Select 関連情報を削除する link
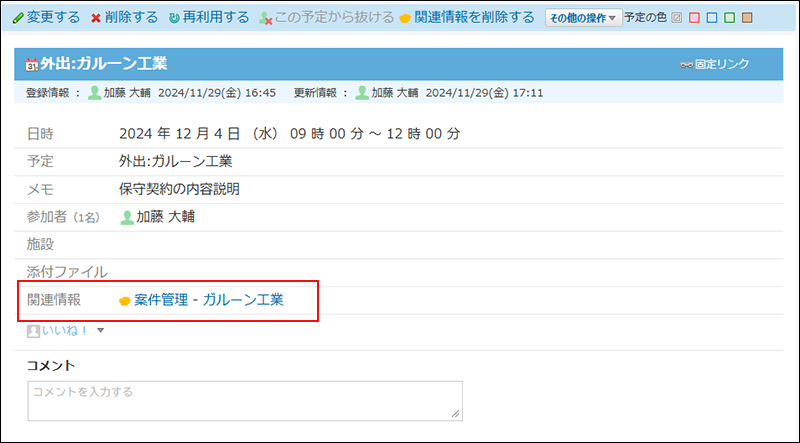The width and height of the screenshot is (800, 443). (474, 17)
